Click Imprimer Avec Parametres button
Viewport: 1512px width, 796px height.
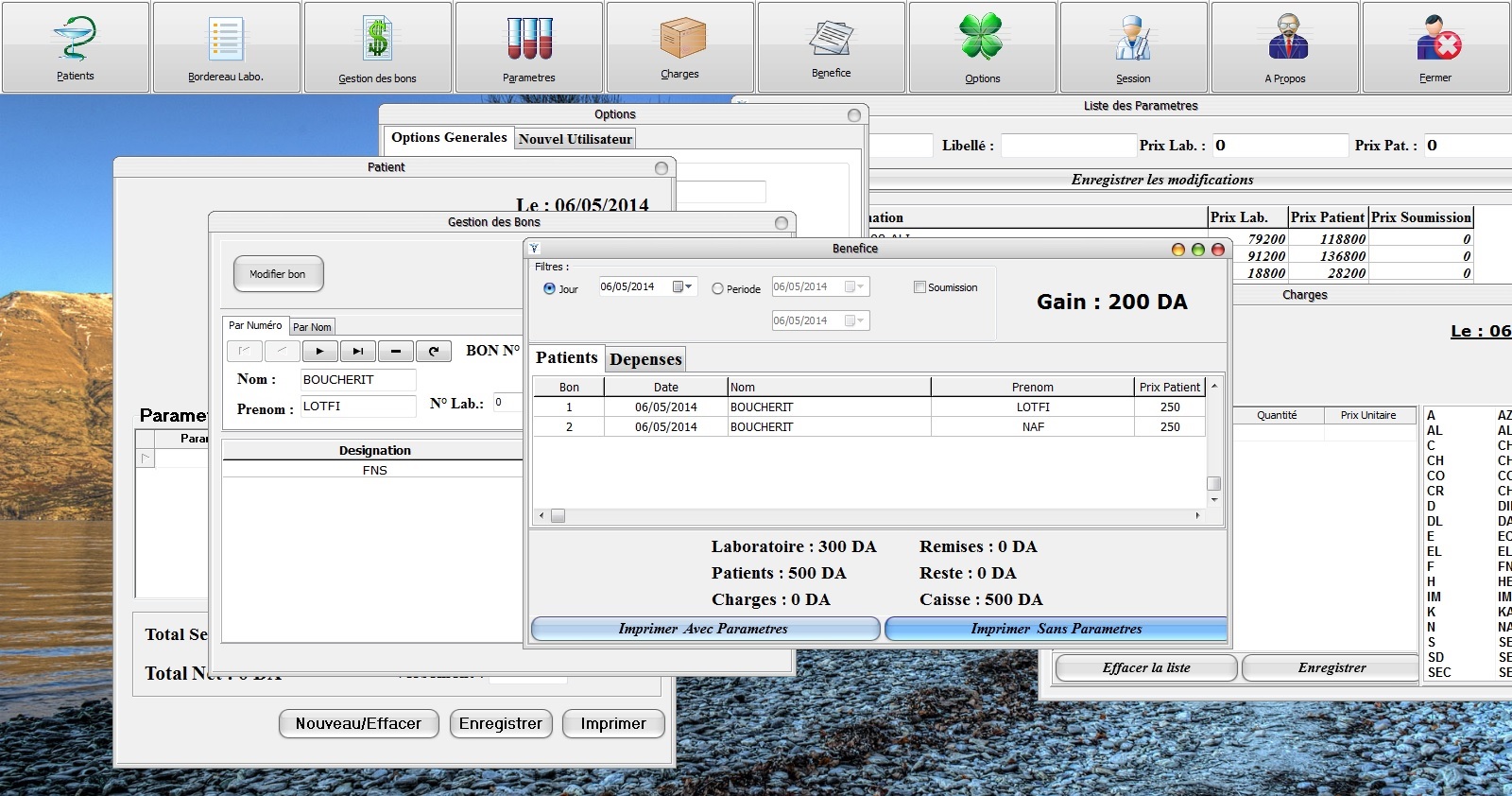(705, 629)
